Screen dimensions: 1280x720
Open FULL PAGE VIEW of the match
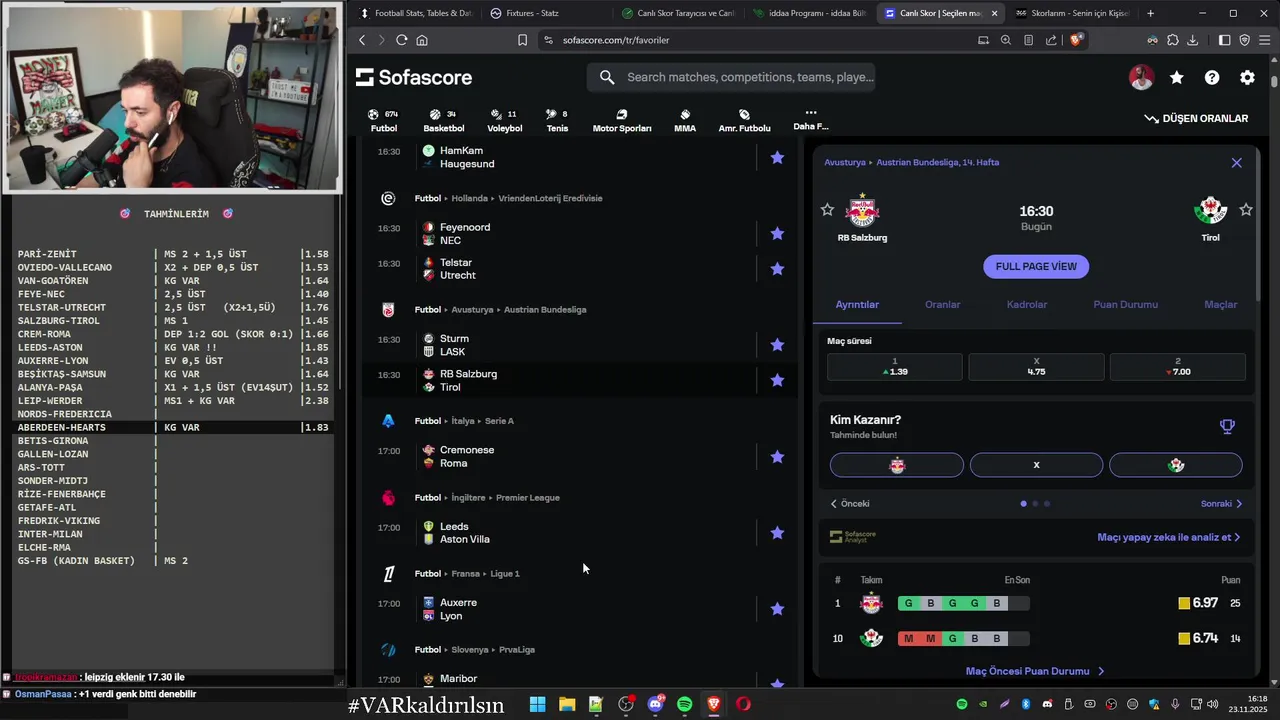(1036, 266)
